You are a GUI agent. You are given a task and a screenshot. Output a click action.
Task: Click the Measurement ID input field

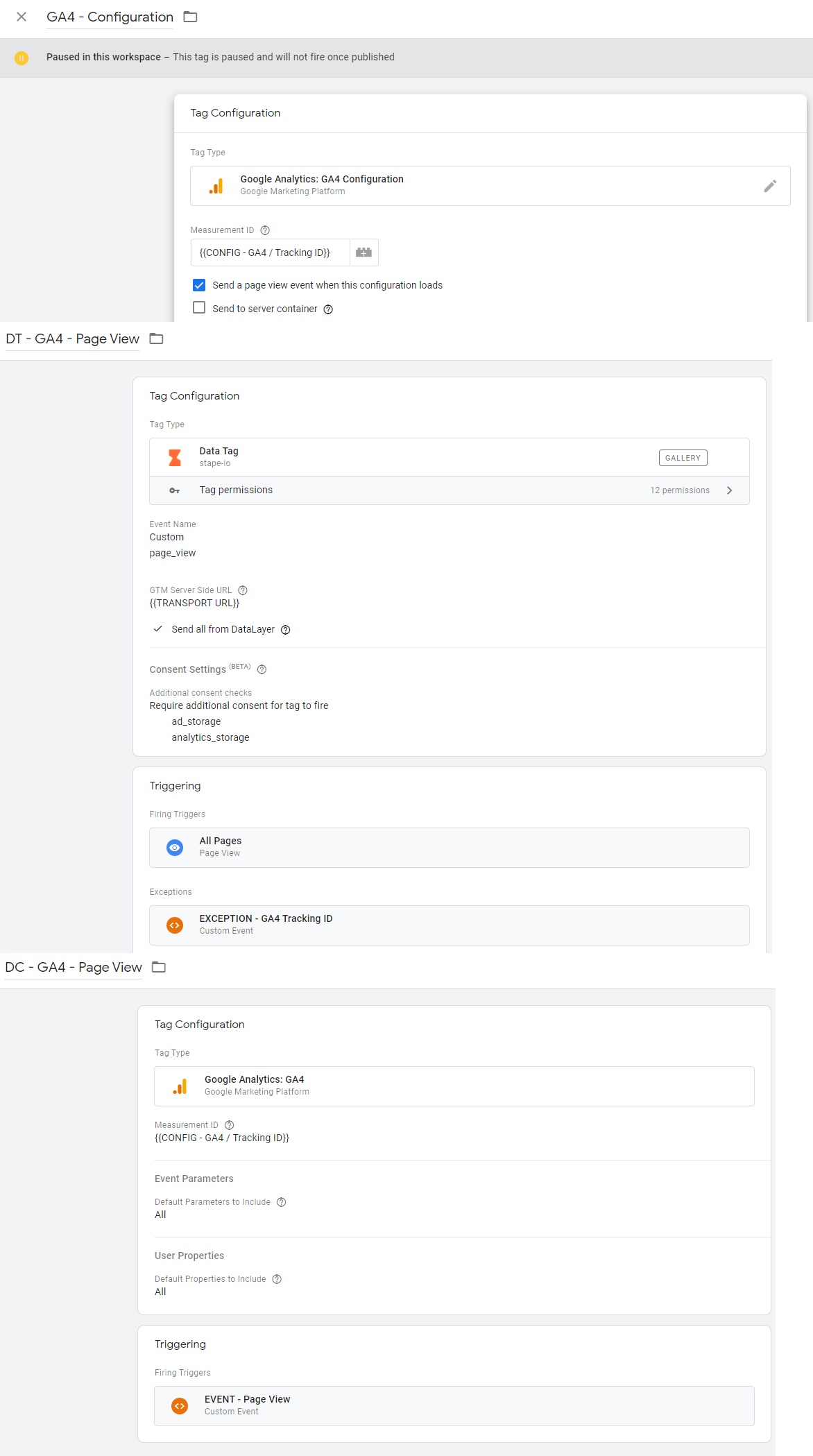point(271,252)
